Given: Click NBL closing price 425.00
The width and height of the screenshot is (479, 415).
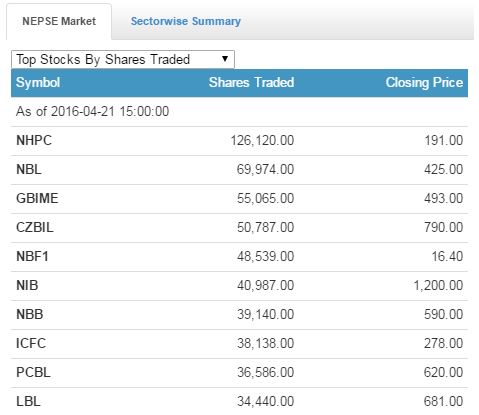Looking at the screenshot, I should (444, 169).
